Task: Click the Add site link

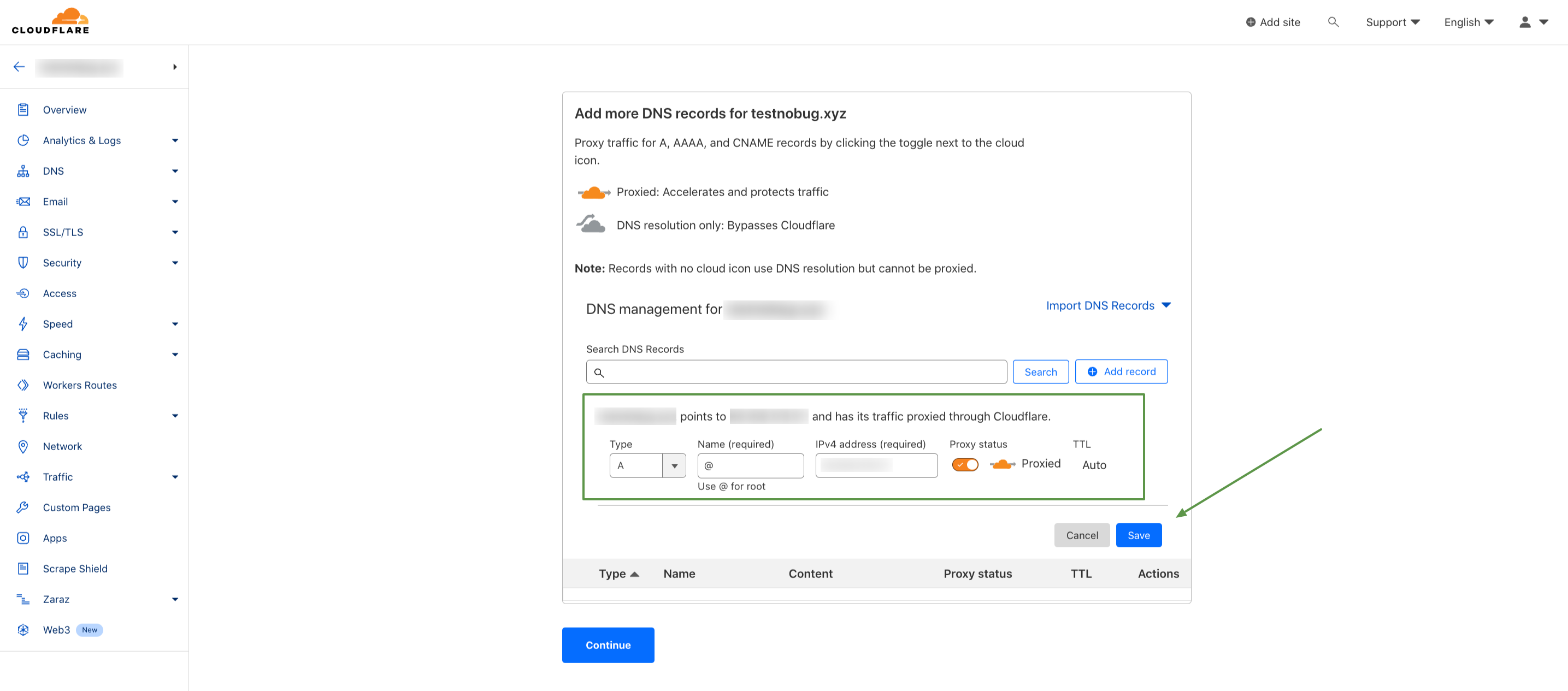Action: [x=1272, y=22]
